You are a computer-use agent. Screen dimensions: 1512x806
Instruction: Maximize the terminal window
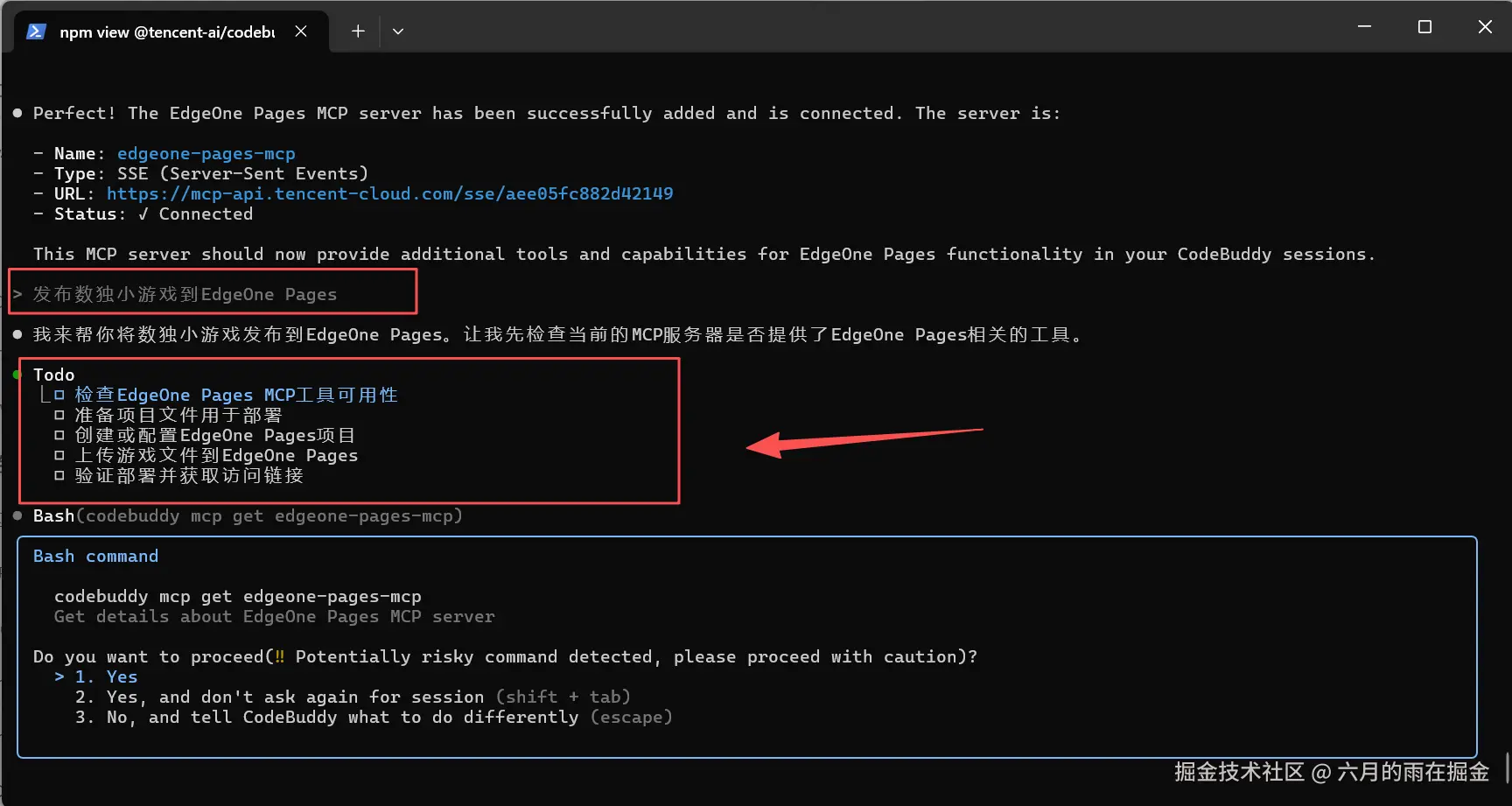pyautogui.click(x=1424, y=27)
